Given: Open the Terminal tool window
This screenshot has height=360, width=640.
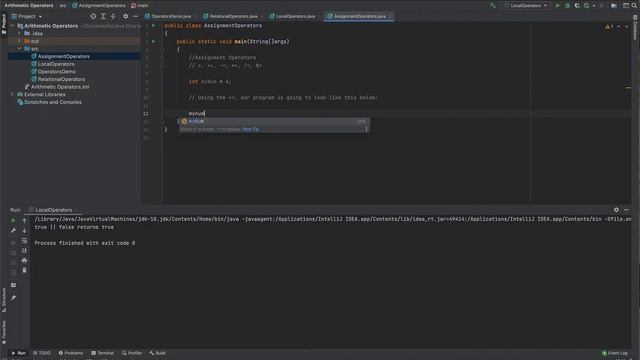Looking at the screenshot, I should click(102, 353).
